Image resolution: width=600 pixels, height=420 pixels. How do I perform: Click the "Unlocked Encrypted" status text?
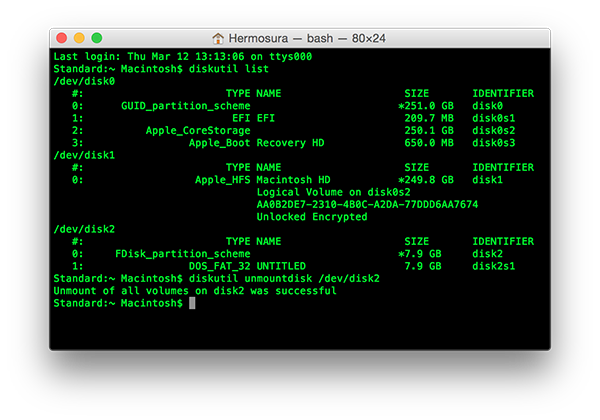pyautogui.click(x=312, y=216)
